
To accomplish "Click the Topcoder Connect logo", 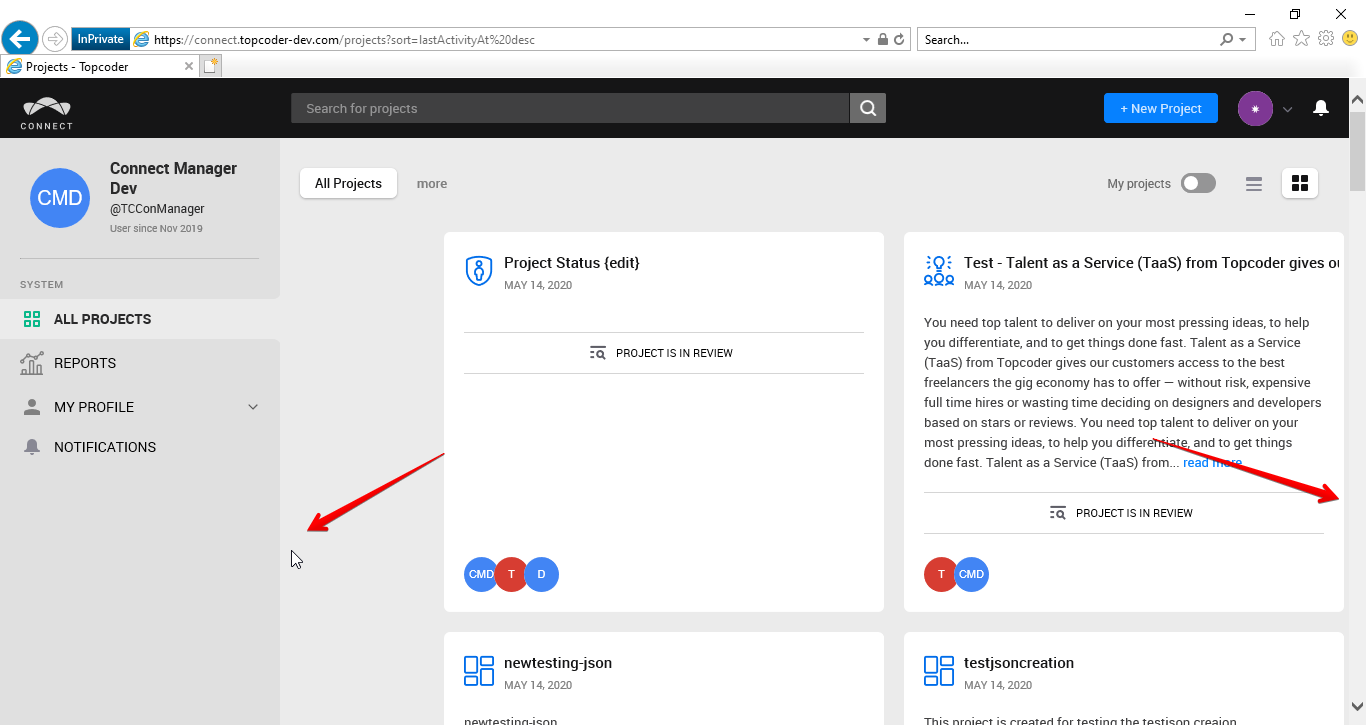I will click(x=47, y=113).
